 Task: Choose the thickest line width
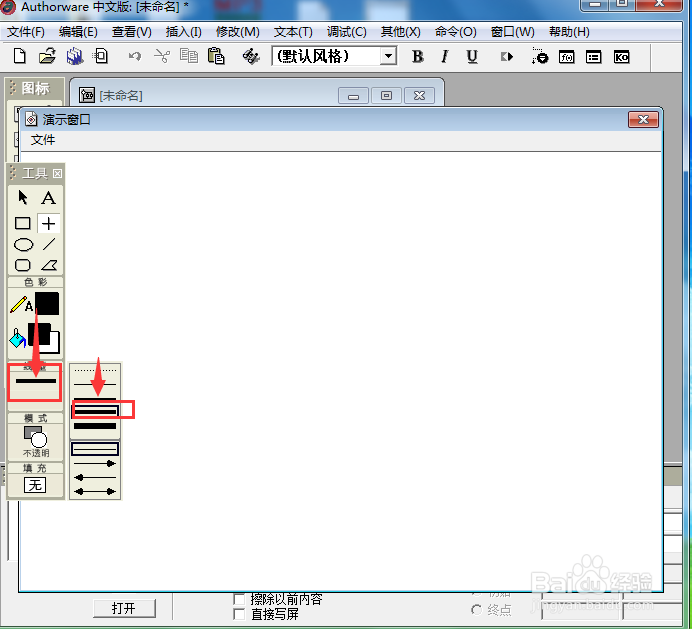[x=95, y=426]
